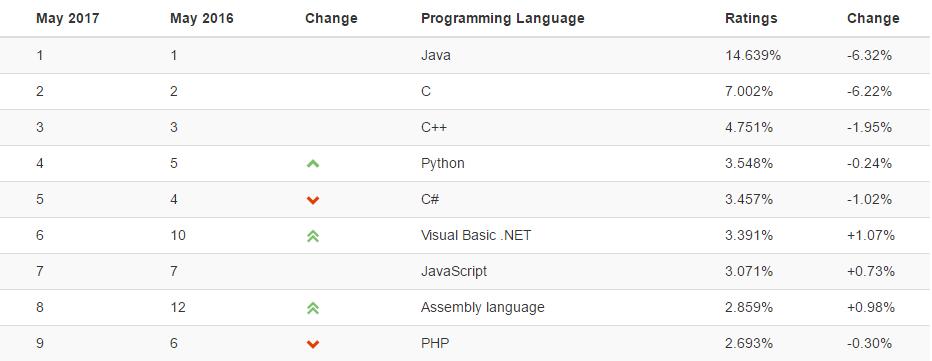Screen dimensions: 932x361
Task: Click the "JavaScript" language cell
Action: [454, 272]
